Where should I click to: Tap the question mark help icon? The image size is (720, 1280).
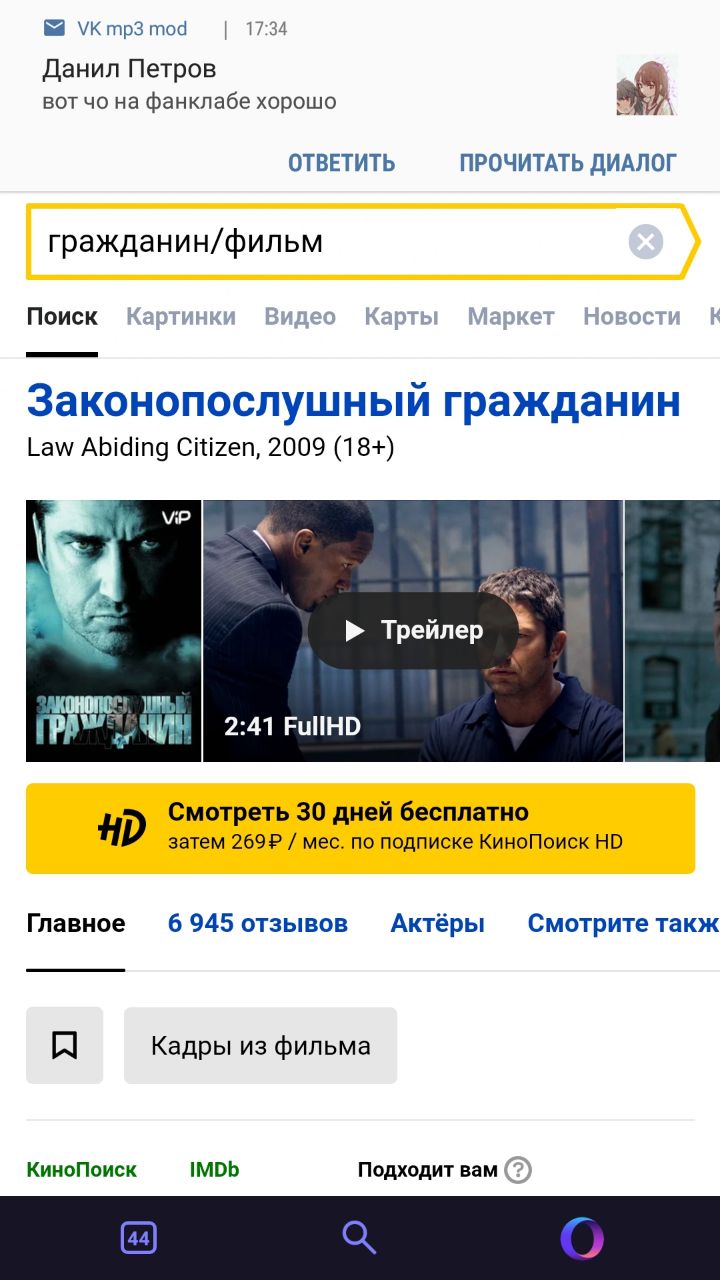coord(517,1170)
